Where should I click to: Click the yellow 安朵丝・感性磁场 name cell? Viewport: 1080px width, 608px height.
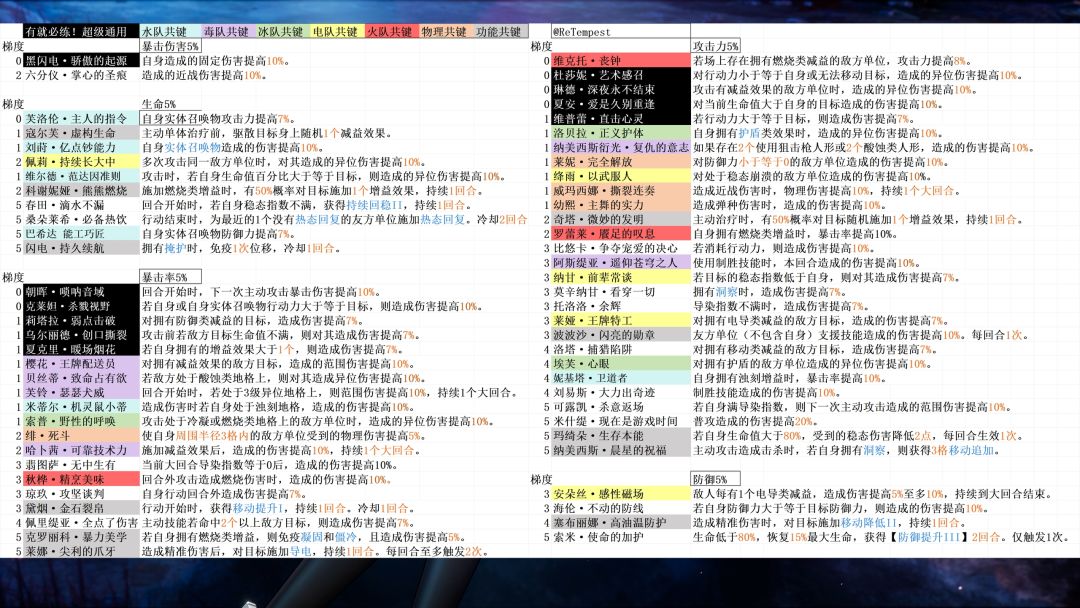pos(621,494)
